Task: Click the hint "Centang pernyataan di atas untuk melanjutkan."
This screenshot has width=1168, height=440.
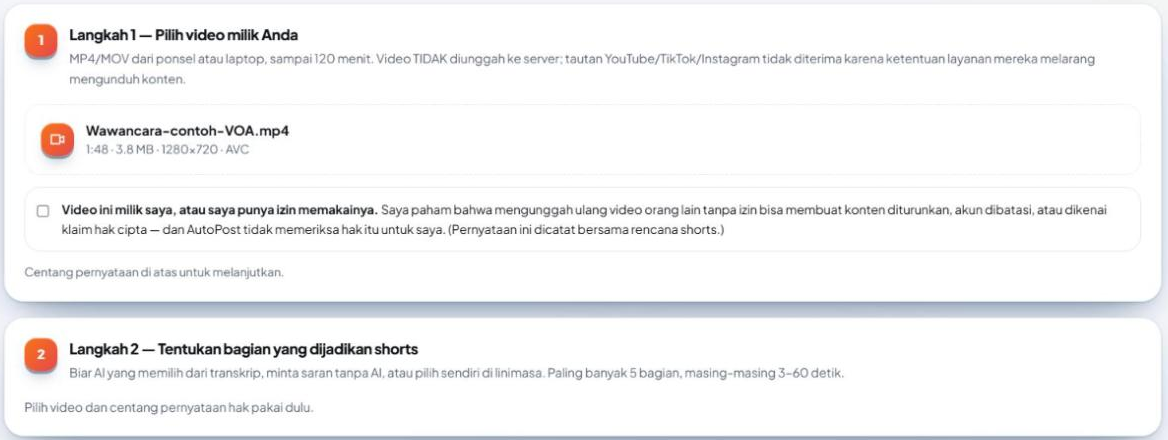Action: (x=154, y=272)
